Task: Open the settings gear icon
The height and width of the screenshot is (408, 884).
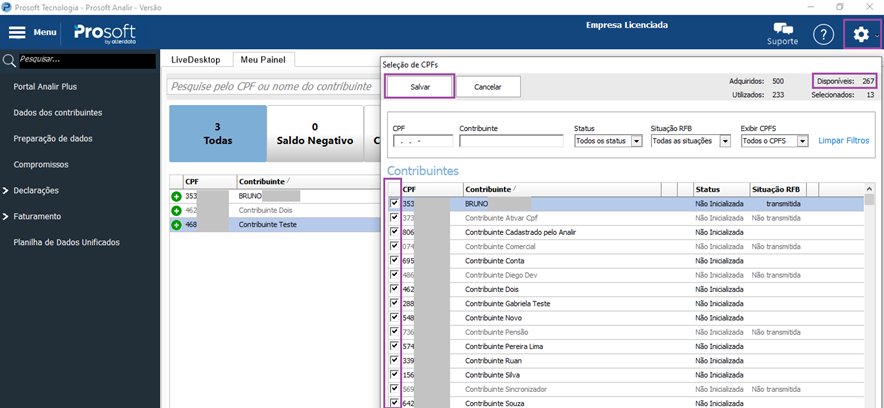Action: [860, 35]
